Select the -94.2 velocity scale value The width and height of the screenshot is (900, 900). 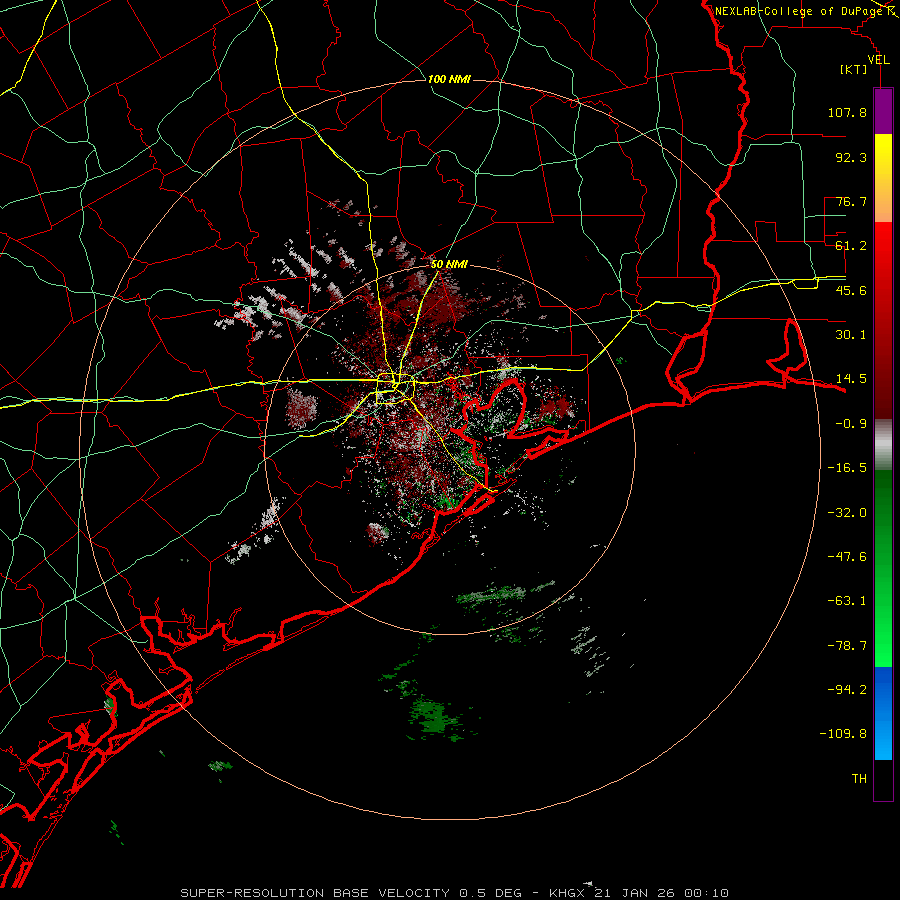click(847, 690)
